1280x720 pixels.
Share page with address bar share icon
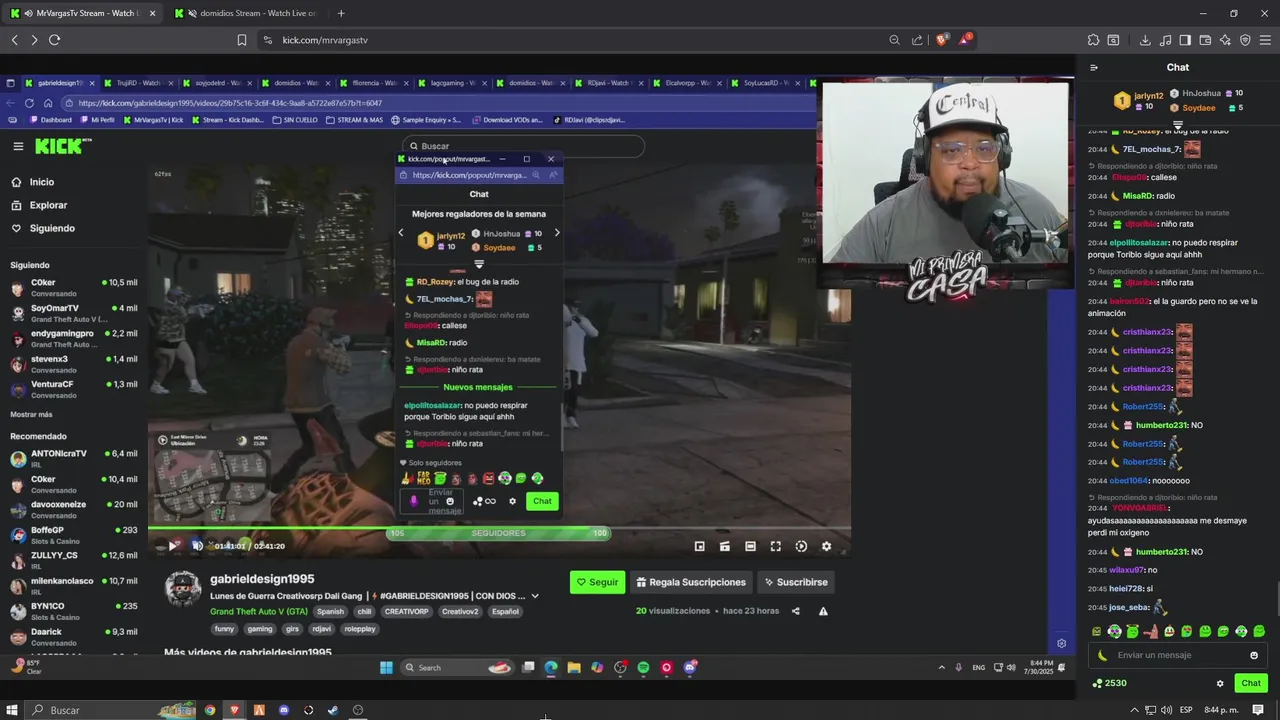918,40
